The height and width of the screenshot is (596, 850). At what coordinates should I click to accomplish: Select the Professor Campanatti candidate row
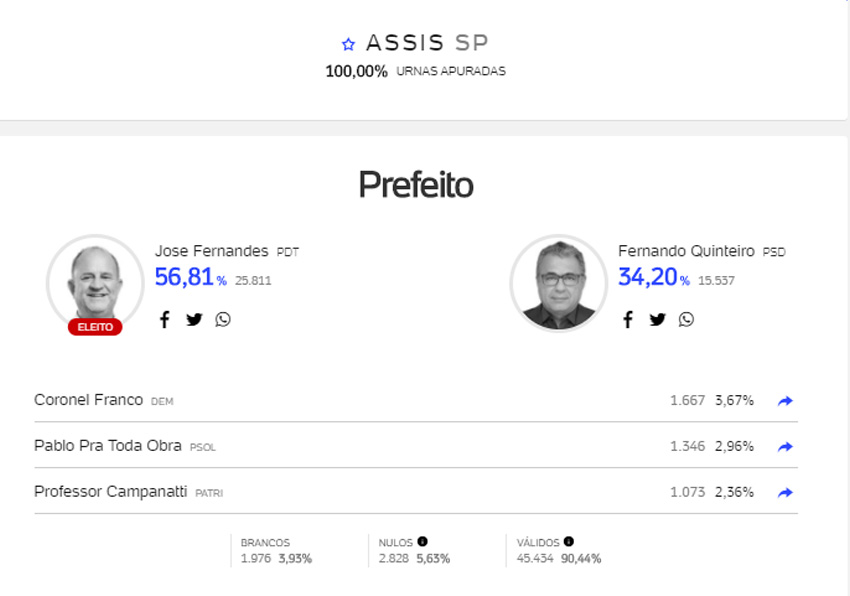(x=416, y=492)
